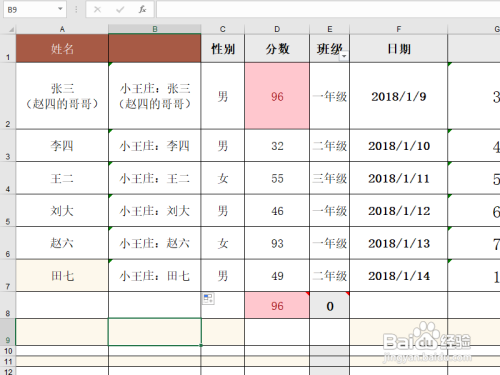500x375 pixels.
Task: Select column C header
Action: (223, 29)
